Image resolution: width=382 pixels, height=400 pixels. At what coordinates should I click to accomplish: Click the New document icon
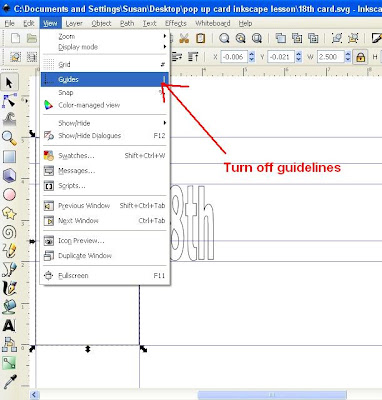tap(15, 38)
